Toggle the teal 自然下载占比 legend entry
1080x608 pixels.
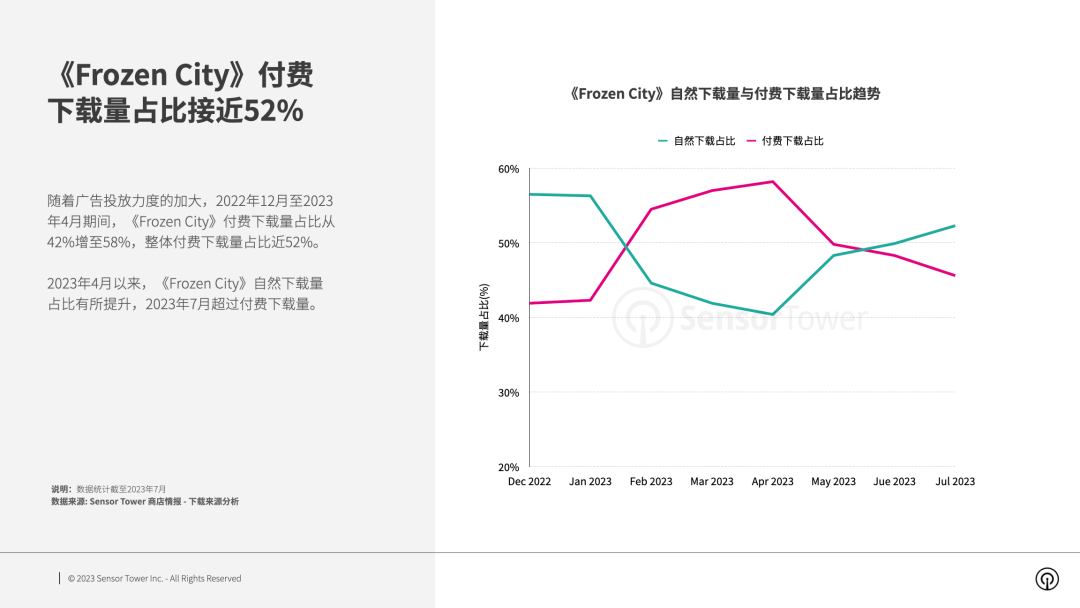(696, 140)
